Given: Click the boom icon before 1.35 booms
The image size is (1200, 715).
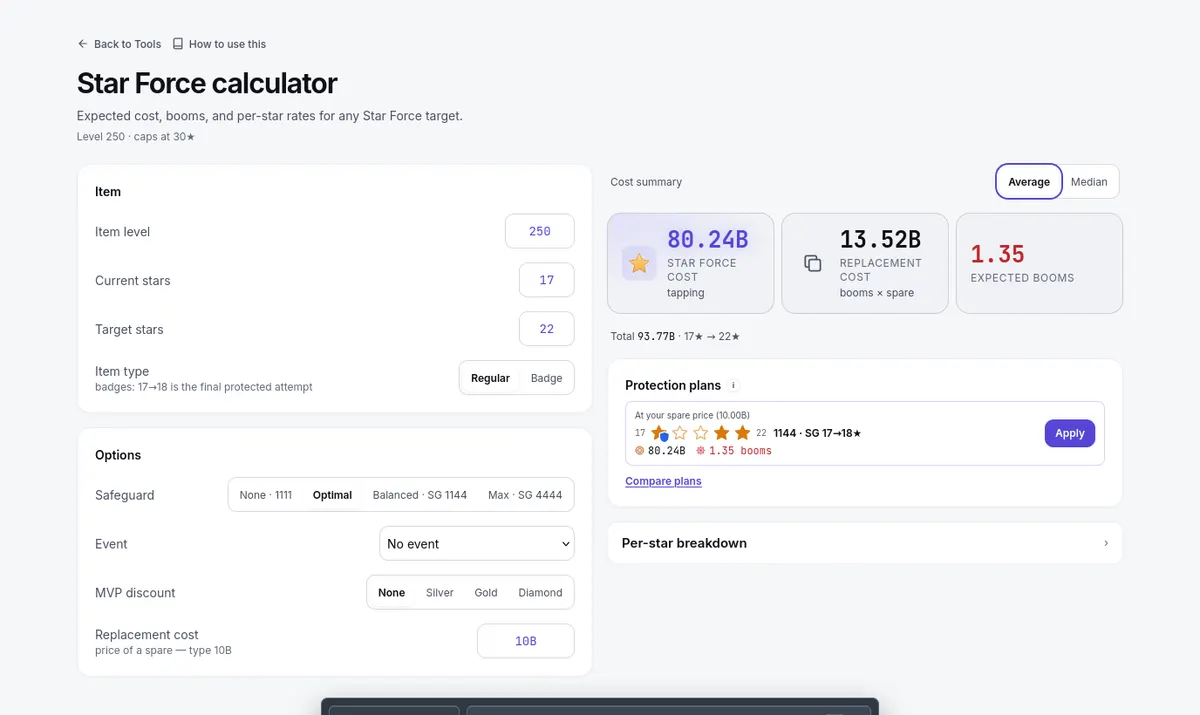Looking at the screenshot, I should pyautogui.click(x=701, y=451).
